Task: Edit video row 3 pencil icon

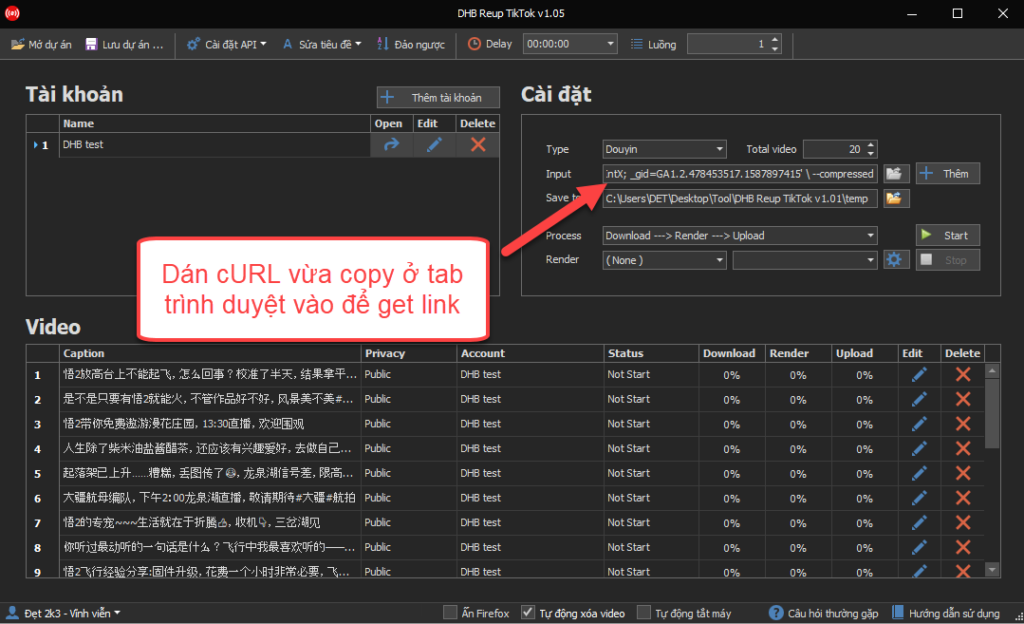Action: pos(919,424)
